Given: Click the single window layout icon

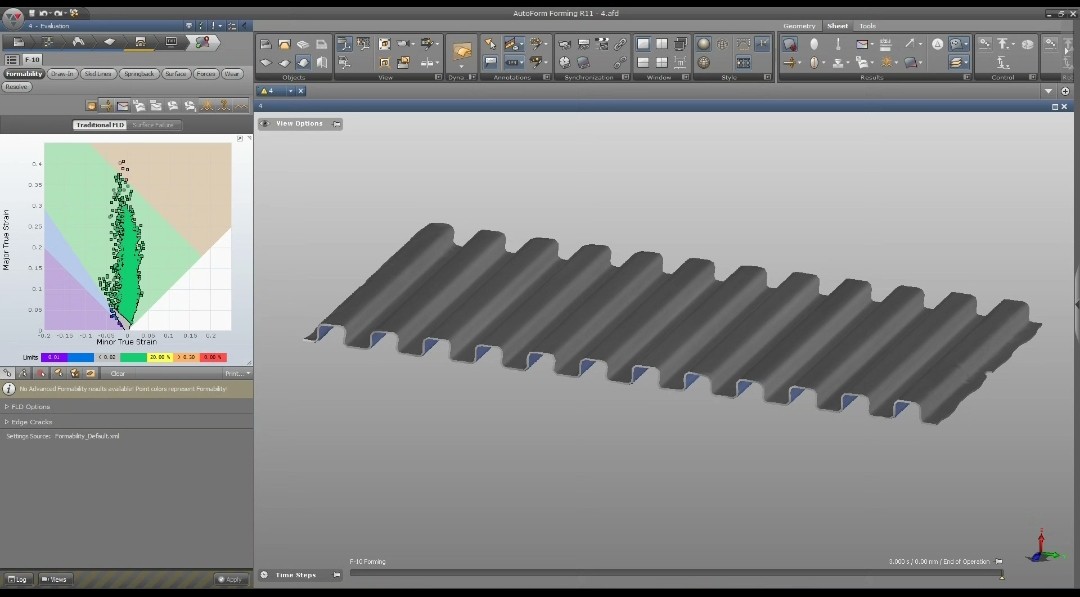Looking at the screenshot, I should coord(643,44).
